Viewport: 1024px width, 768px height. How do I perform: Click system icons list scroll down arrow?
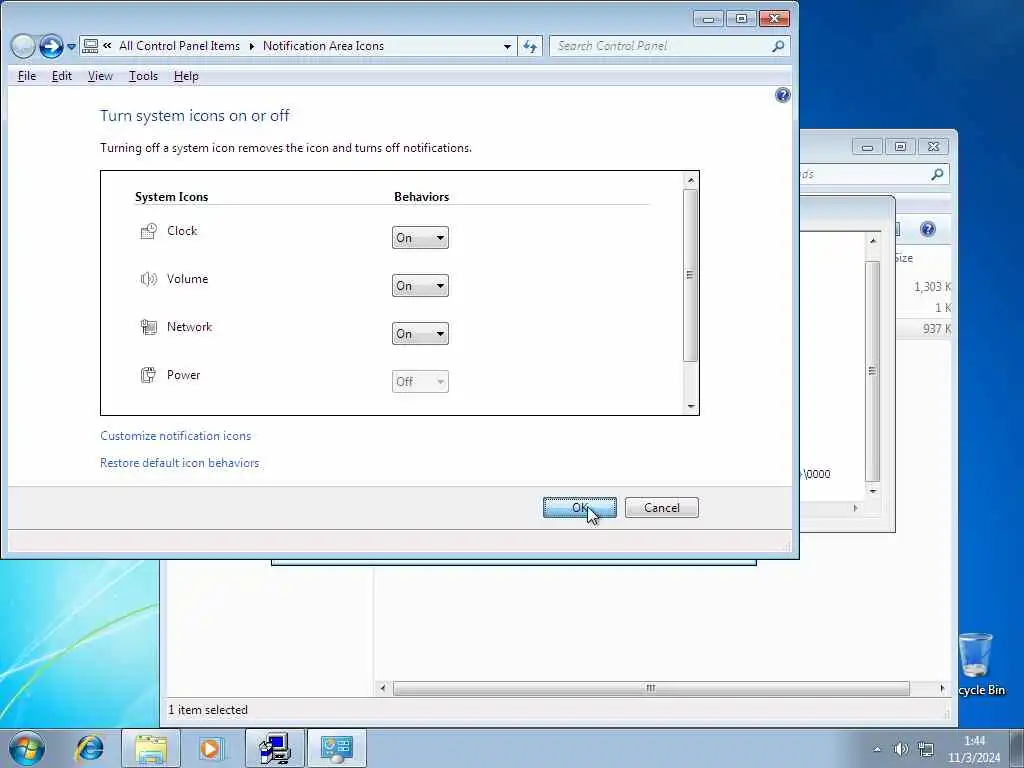tap(691, 406)
